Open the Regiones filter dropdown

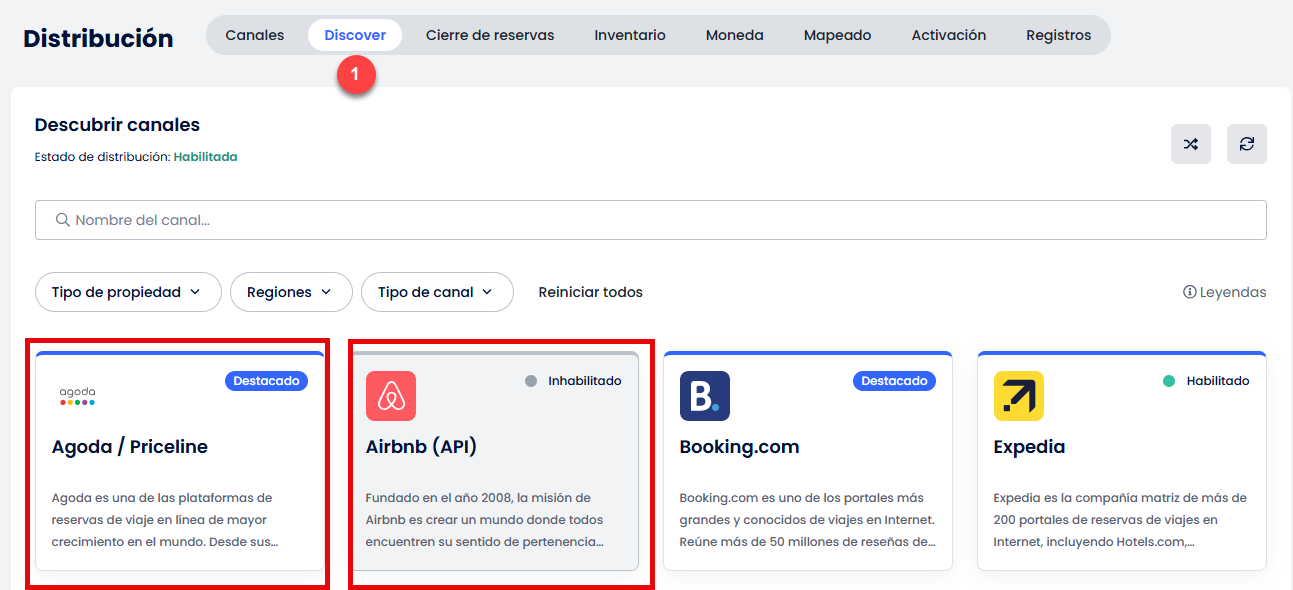(291, 292)
